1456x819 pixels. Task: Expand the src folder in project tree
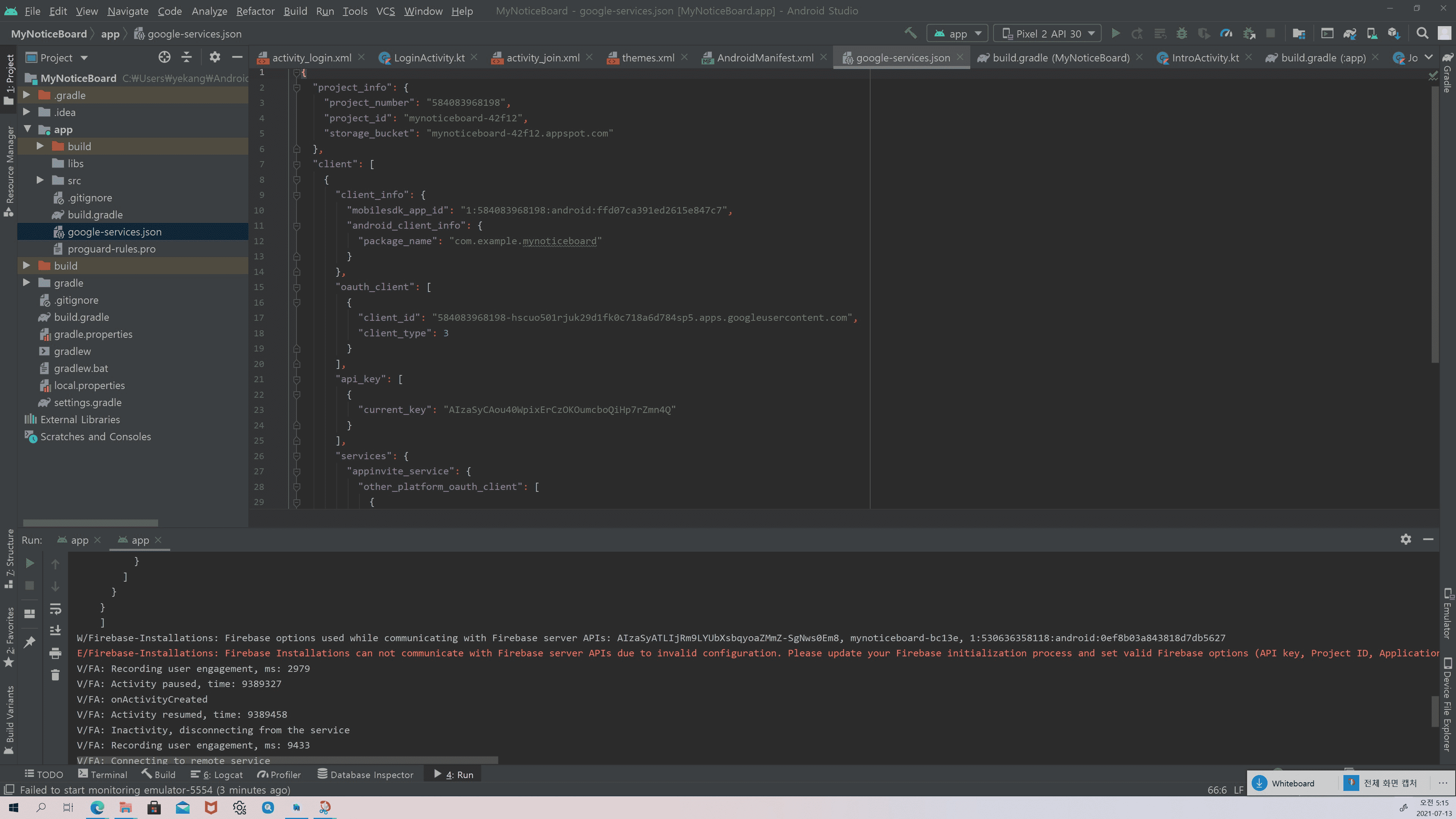coord(40,180)
